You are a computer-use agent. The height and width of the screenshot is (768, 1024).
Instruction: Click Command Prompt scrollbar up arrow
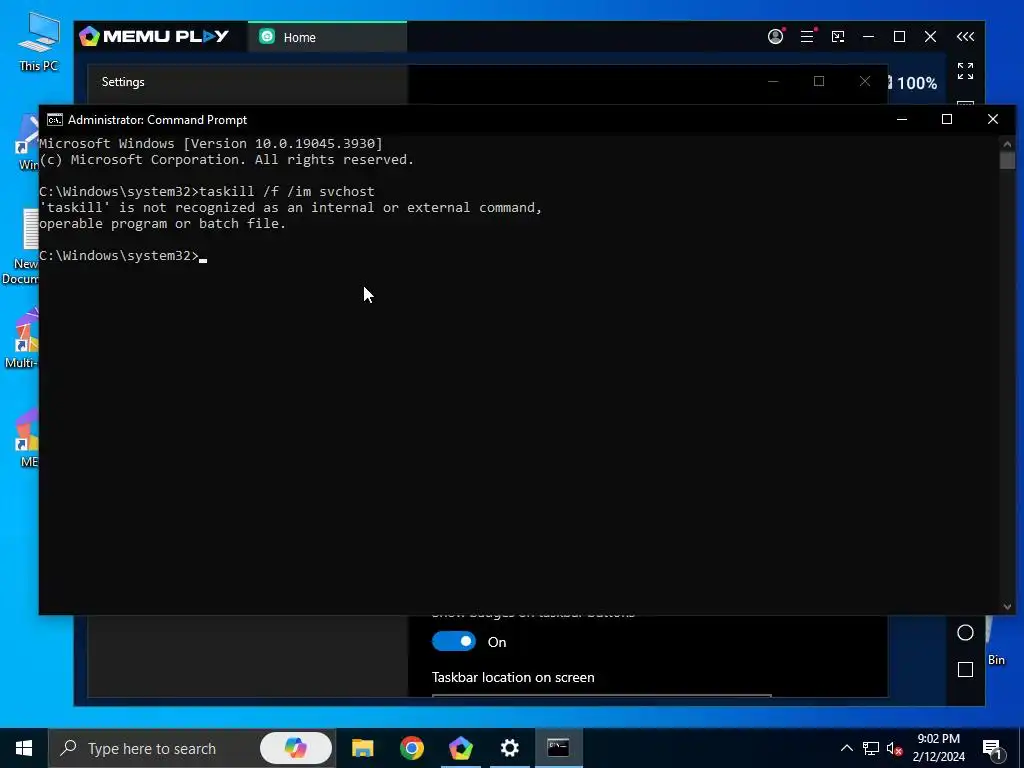coord(1007,144)
